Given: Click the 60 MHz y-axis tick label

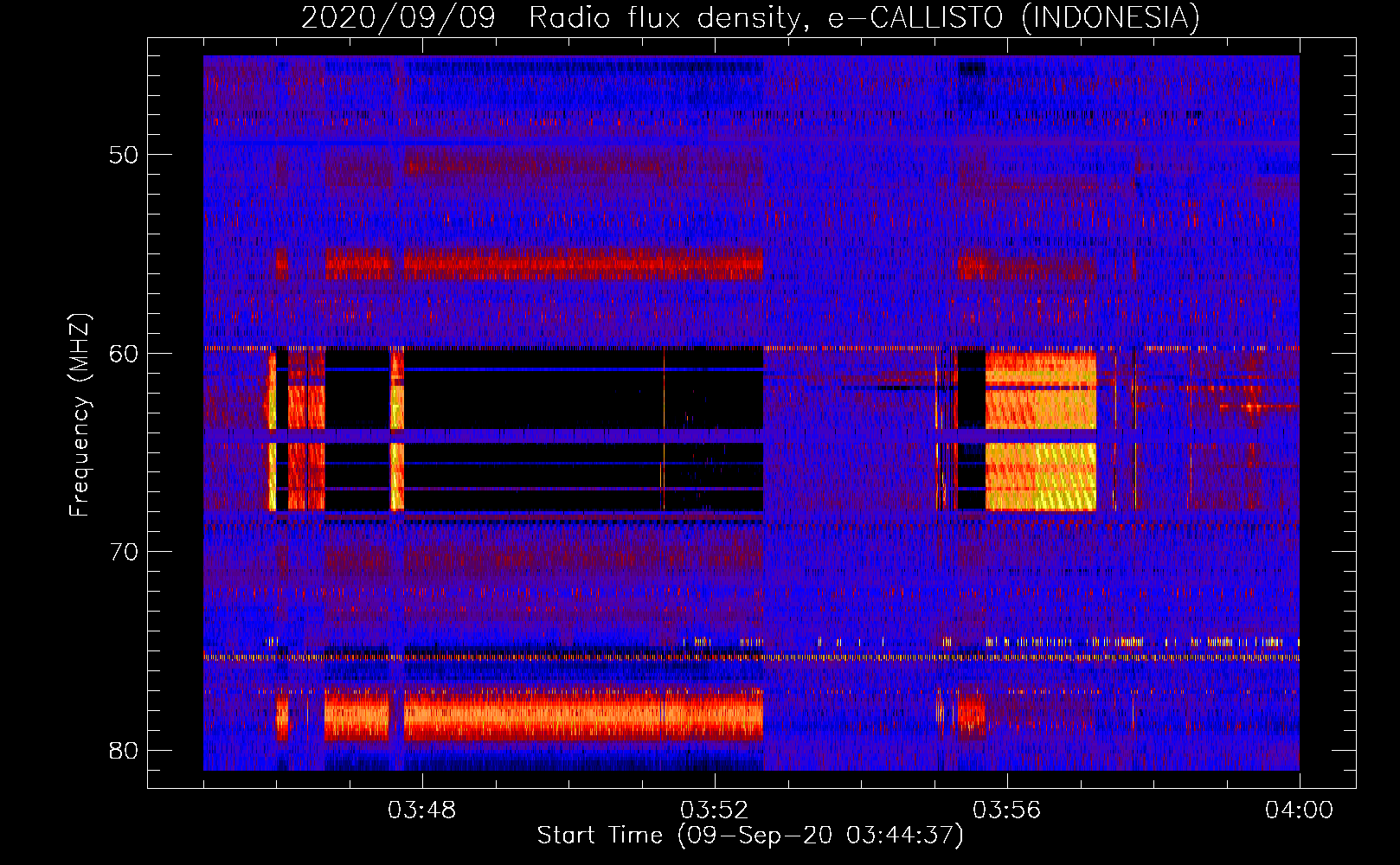Looking at the screenshot, I should [124, 353].
